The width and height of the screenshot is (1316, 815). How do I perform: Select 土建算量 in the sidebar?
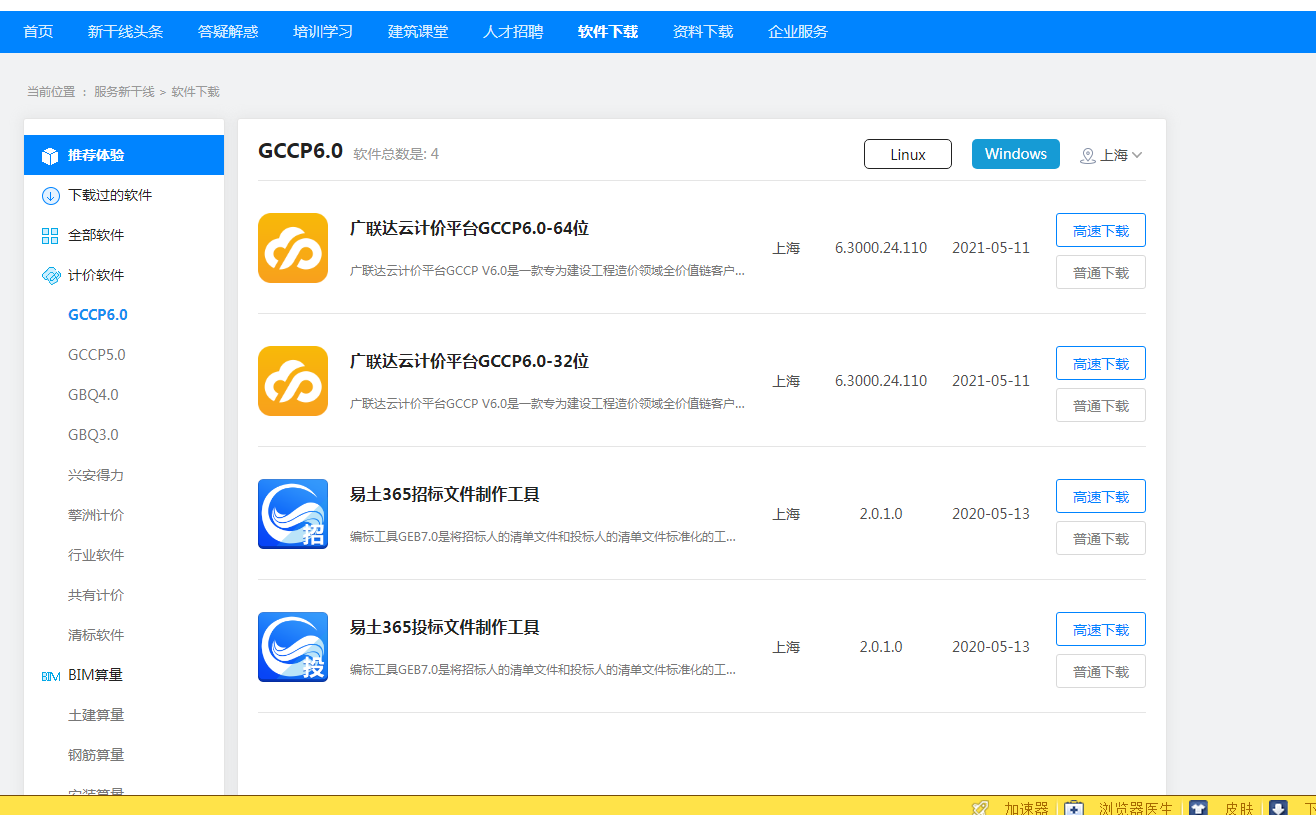pyautogui.click(x=96, y=715)
